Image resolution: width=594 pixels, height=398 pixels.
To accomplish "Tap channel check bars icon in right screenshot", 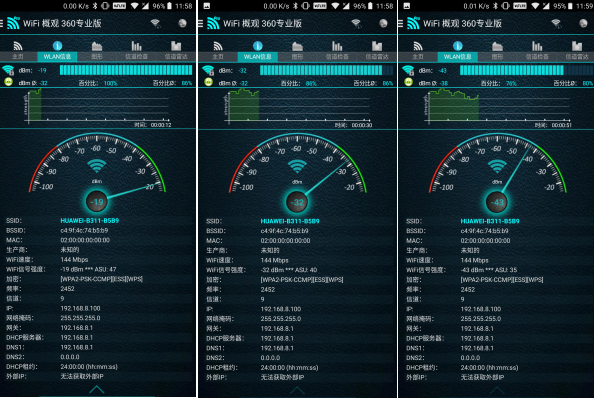I will (x=537, y=46).
